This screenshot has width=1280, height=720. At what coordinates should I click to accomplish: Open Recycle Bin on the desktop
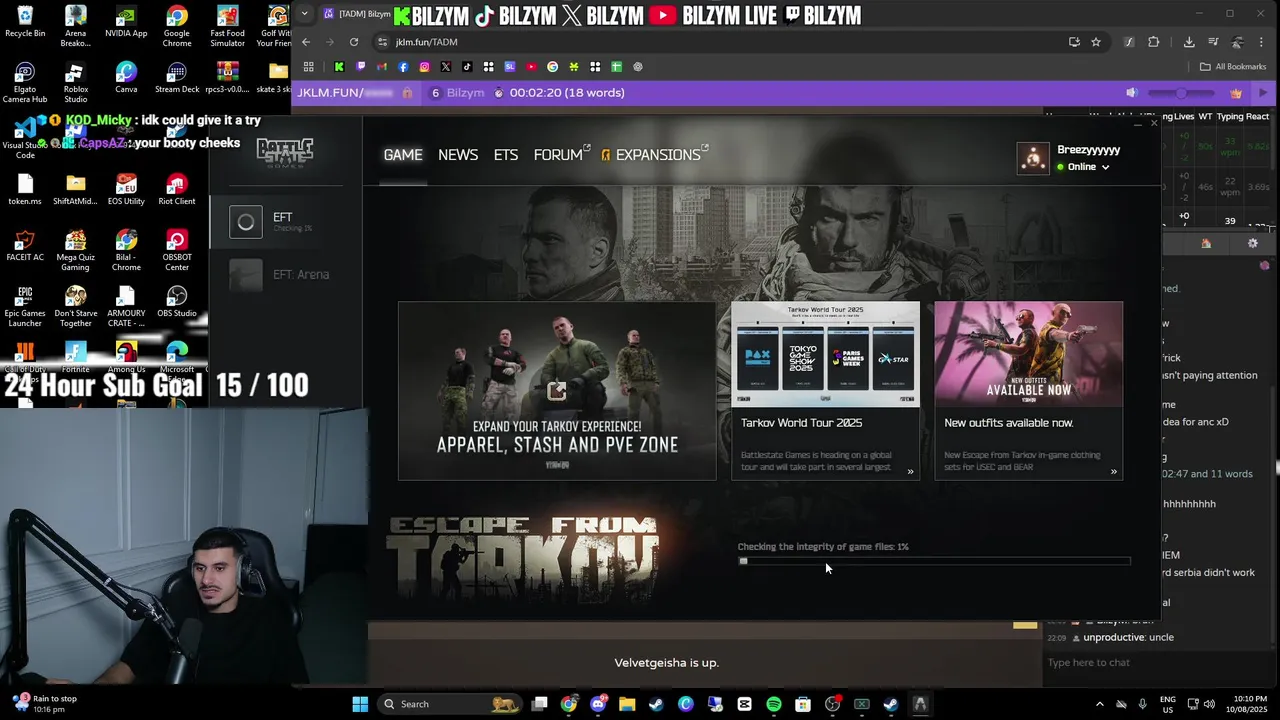25,21
